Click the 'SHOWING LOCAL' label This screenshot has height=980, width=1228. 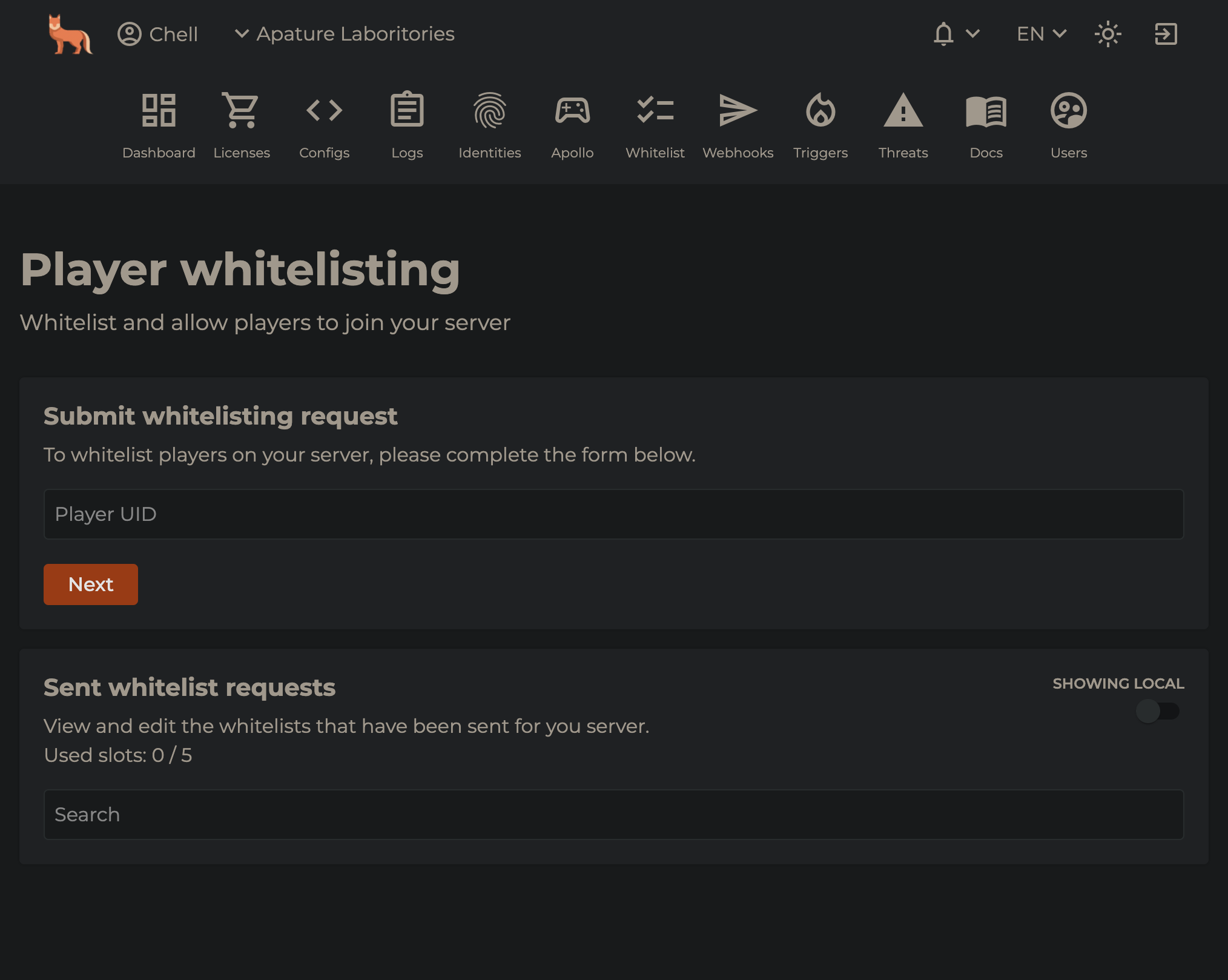1118,684
